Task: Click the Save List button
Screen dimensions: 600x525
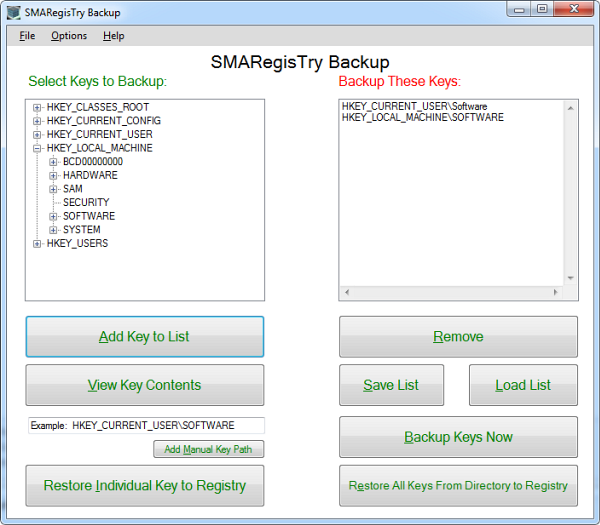Action: point(391,385)
